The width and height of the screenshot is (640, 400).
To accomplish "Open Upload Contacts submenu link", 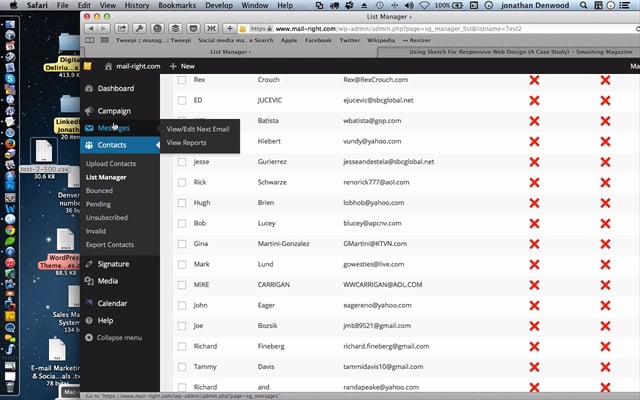I will (111, 164).
